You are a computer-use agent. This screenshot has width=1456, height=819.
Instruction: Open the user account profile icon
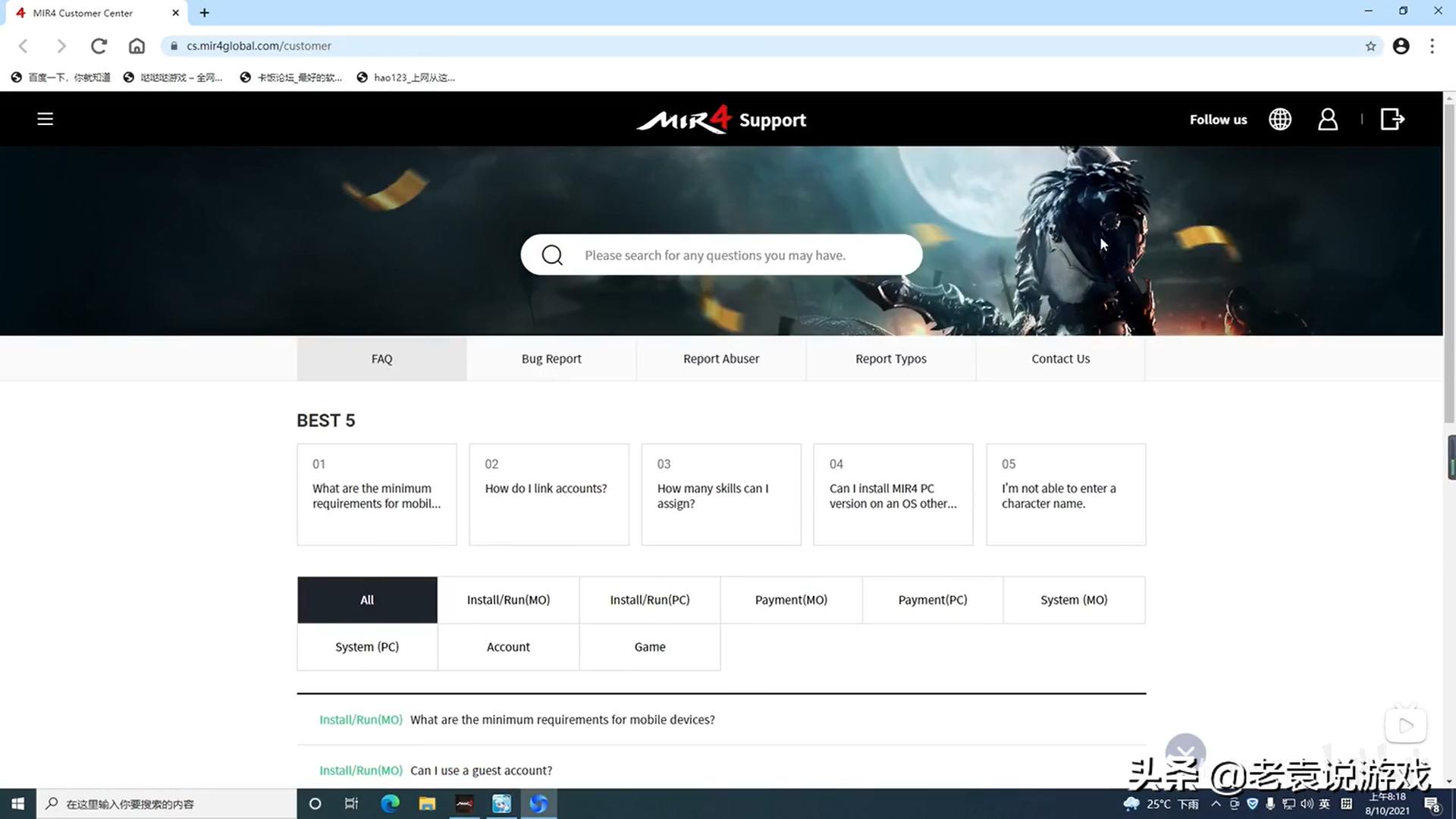[x=1327, y=119]
